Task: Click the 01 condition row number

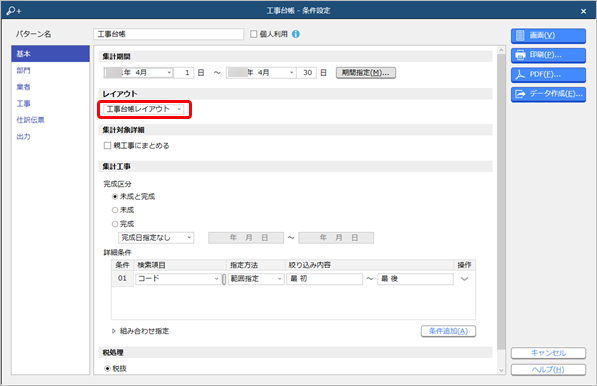Action: click(122, 279)
